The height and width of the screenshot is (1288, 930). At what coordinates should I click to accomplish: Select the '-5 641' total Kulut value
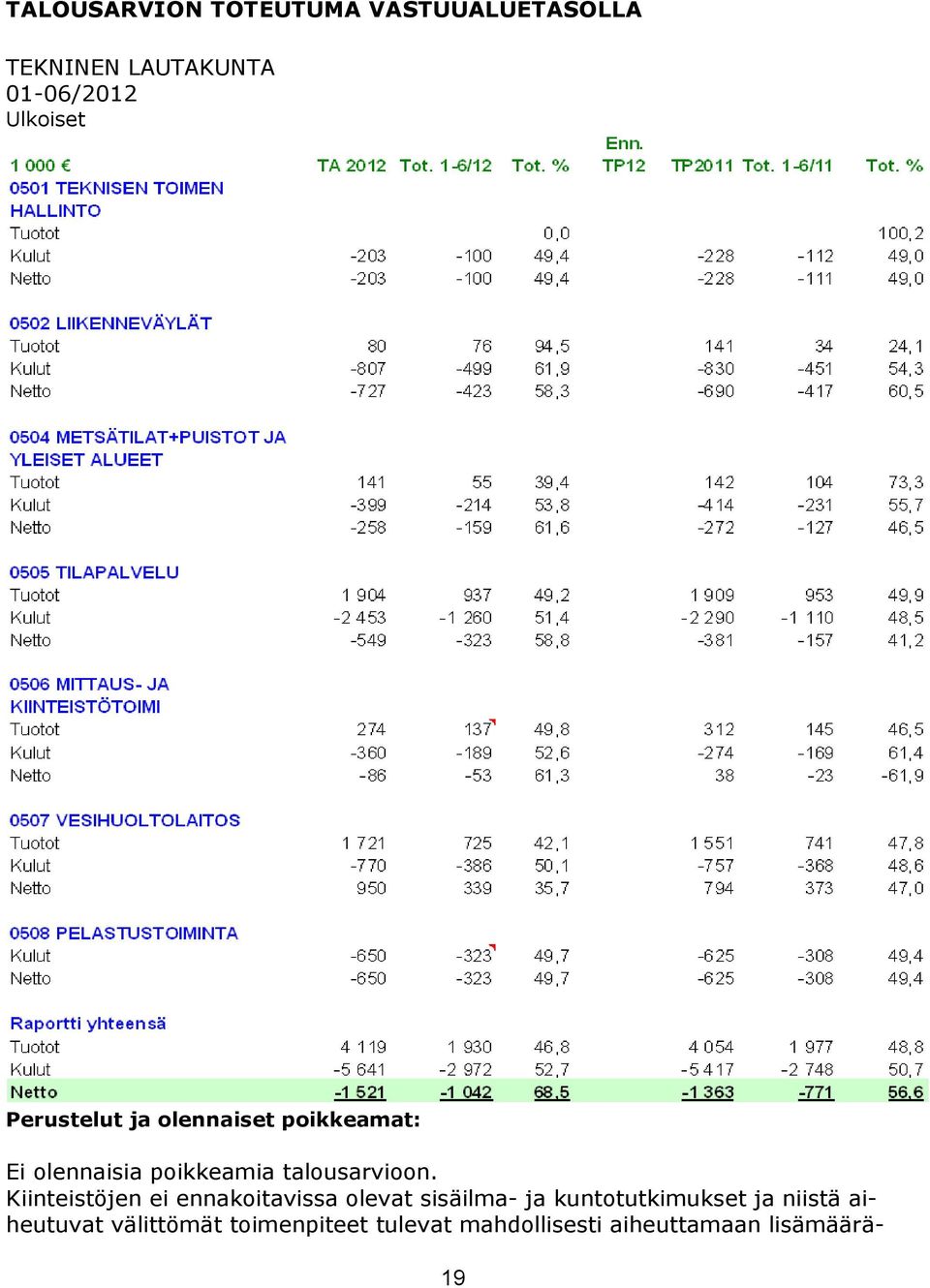click(359, 1070)
